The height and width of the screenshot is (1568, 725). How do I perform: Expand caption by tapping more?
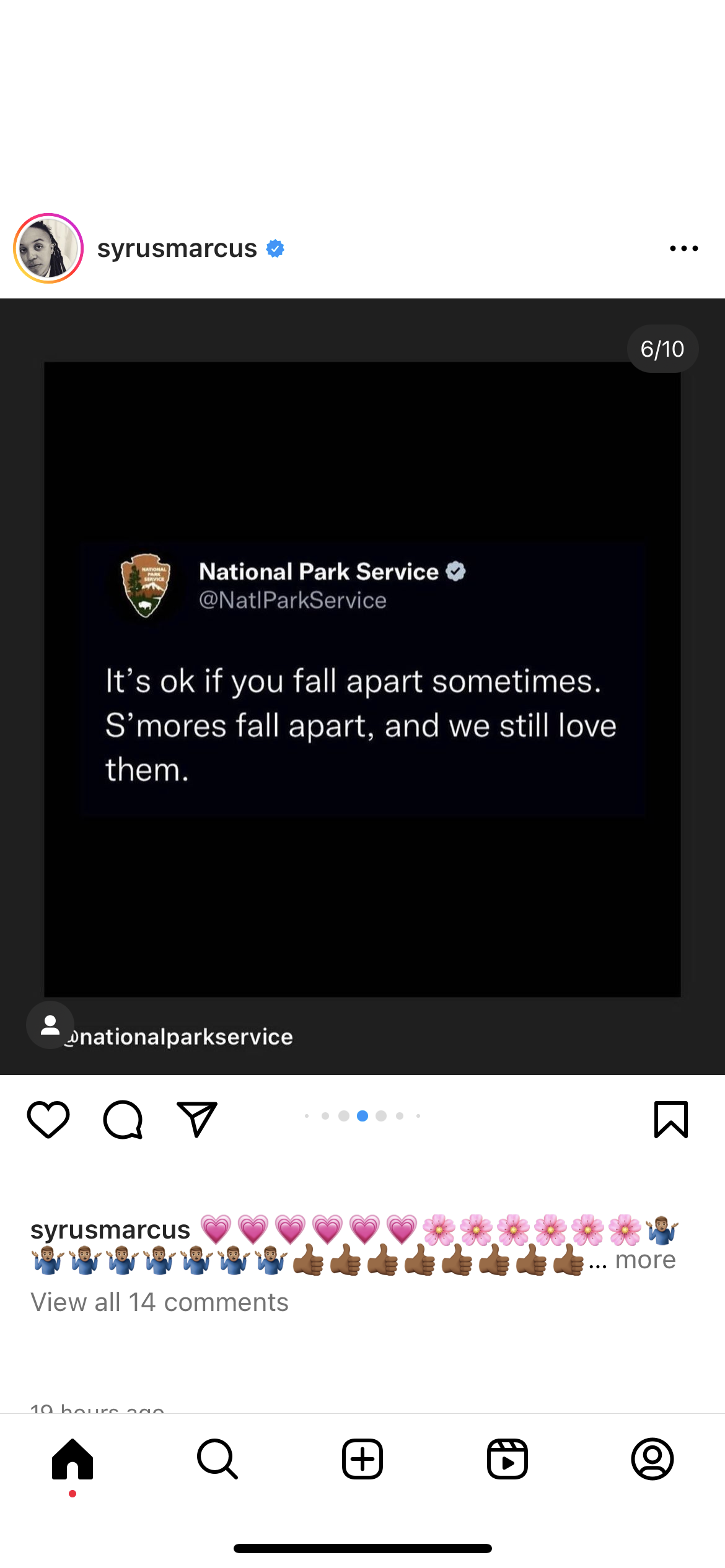coord(645,1260)
